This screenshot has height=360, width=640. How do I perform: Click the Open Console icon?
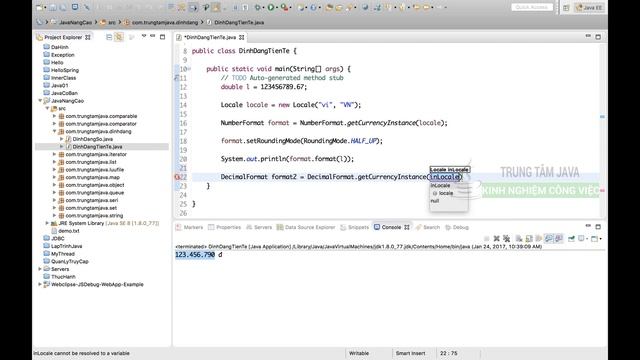tap(595, 238)
